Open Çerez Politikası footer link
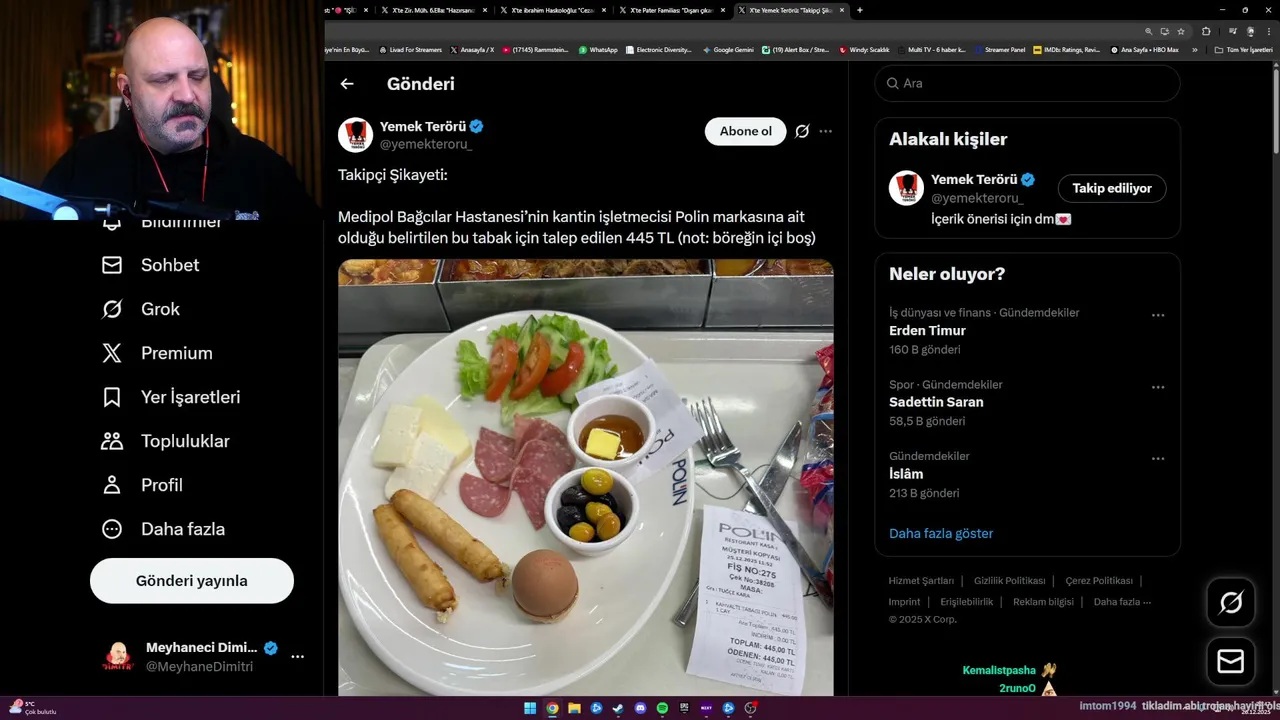Viewport: 1280px width, 720px height. 1099,581
